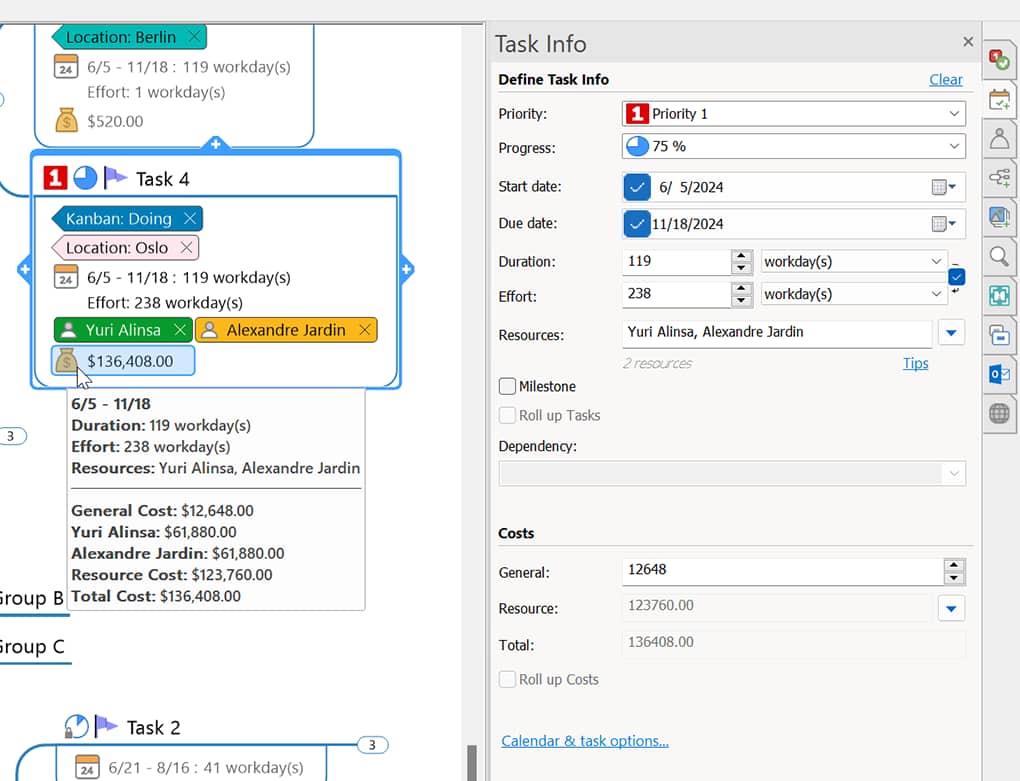
Task: Remove the Kanban: Doing tag
Action: [190, 219]
